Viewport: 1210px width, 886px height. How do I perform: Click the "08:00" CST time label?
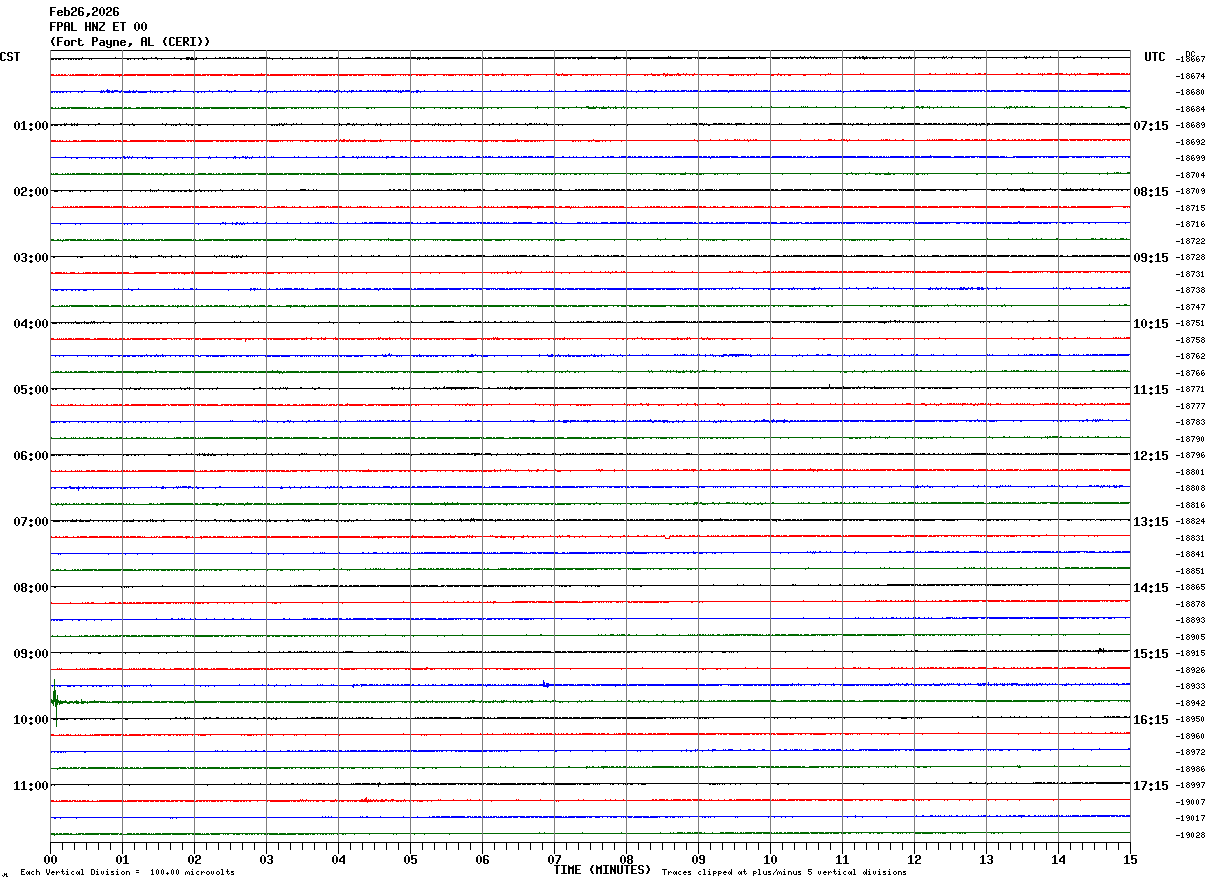31,588
